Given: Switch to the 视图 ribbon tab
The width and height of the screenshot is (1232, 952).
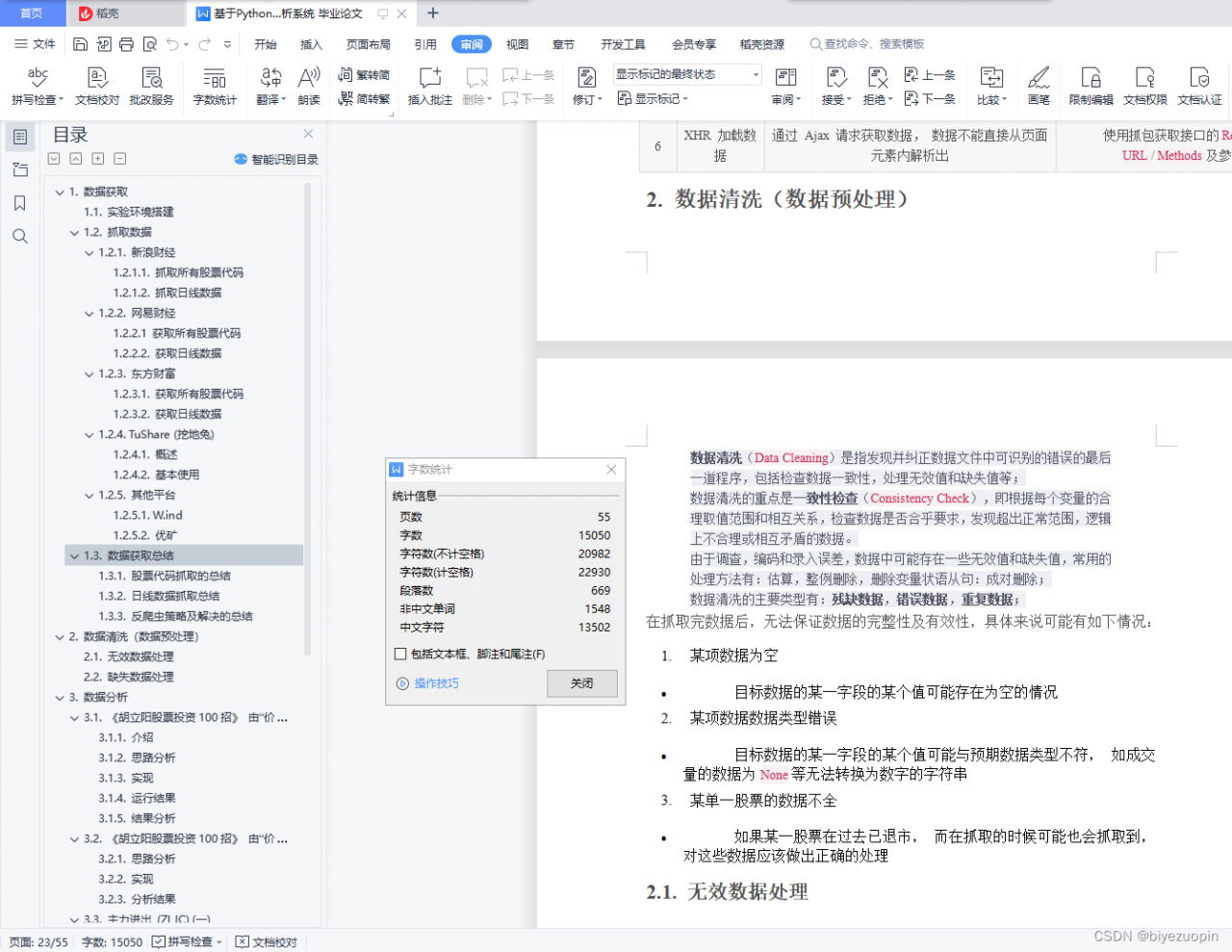Looking at the screenshot, I should tap(517, 43).
